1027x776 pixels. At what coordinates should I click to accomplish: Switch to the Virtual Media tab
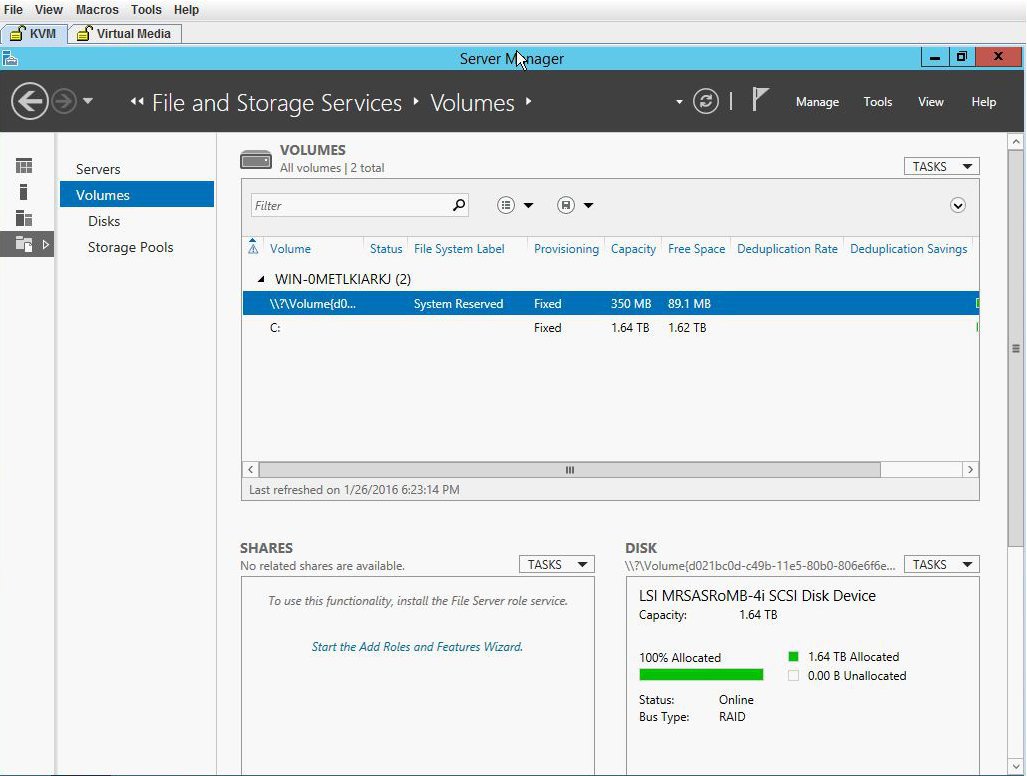coord(124,33)
